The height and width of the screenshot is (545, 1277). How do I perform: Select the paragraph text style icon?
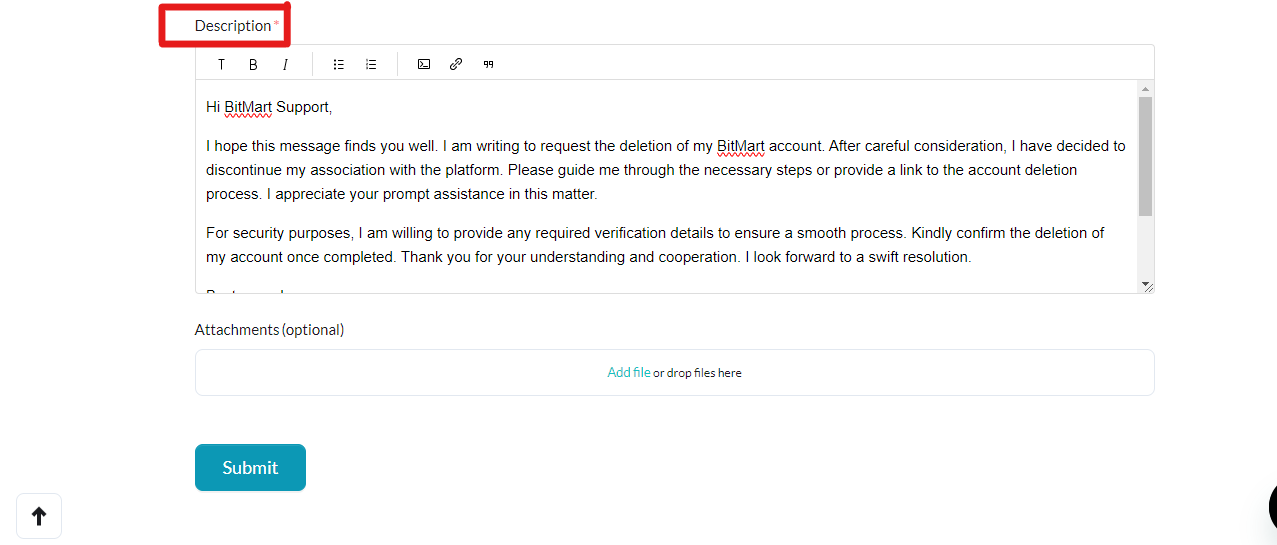[x=221, y=64]
